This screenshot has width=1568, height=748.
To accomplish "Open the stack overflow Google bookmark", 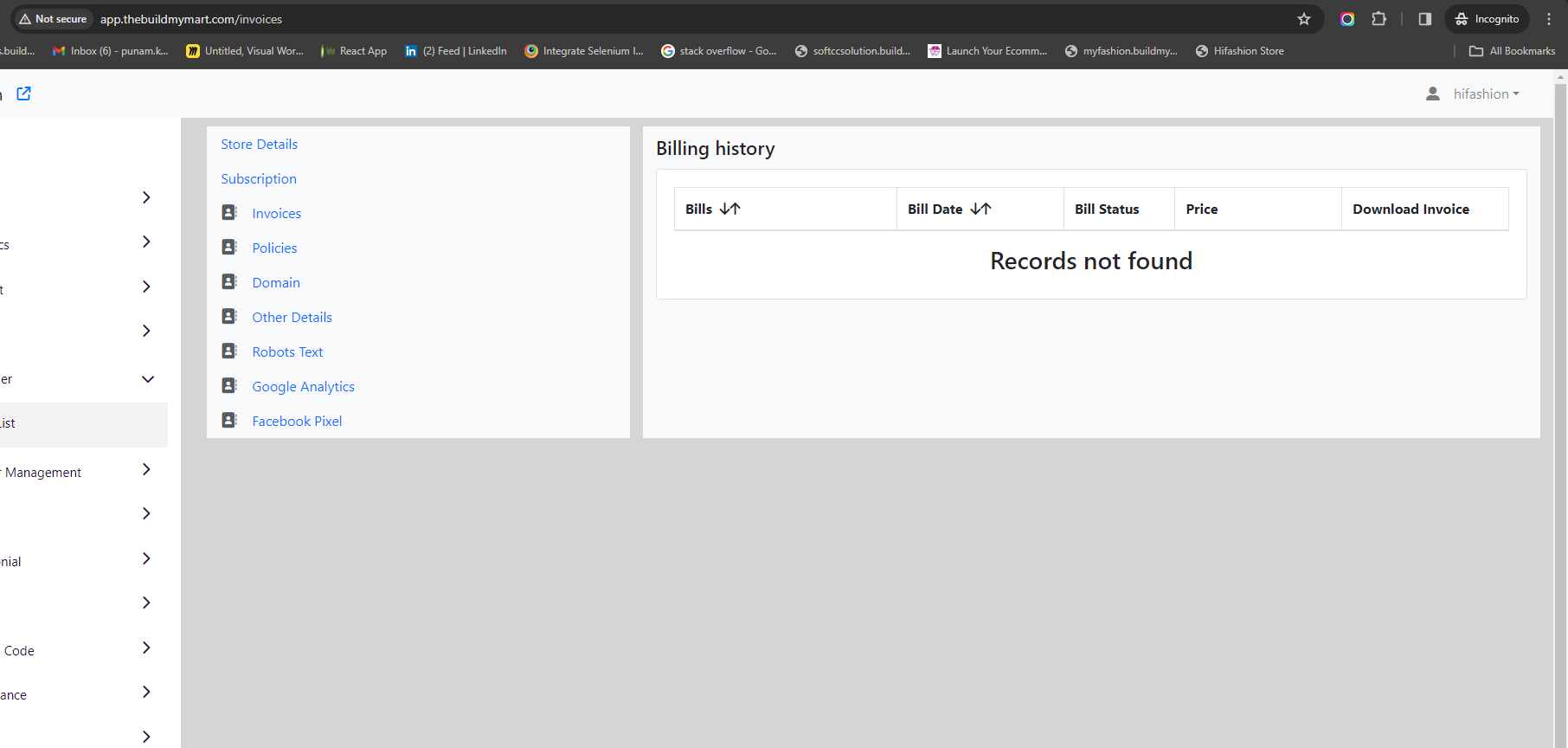I will click(719, 51).
